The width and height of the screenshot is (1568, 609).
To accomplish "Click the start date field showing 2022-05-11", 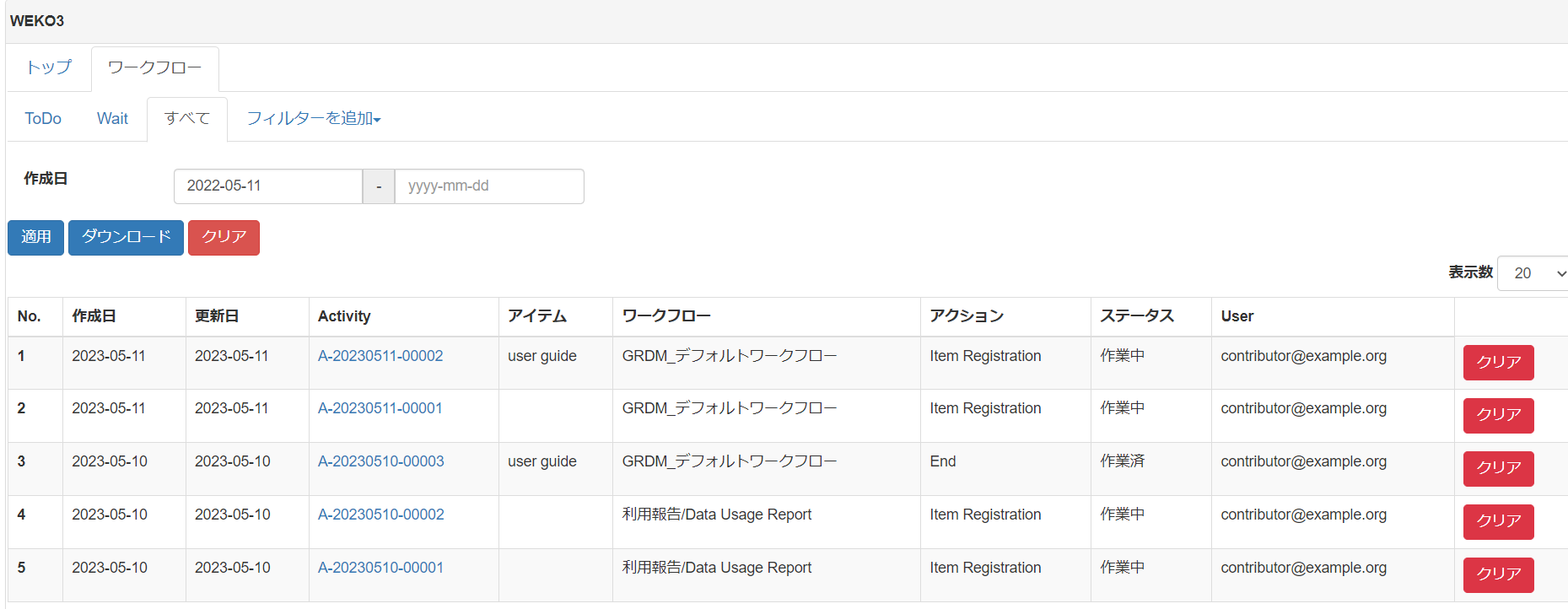I will [x=267, y=186].
